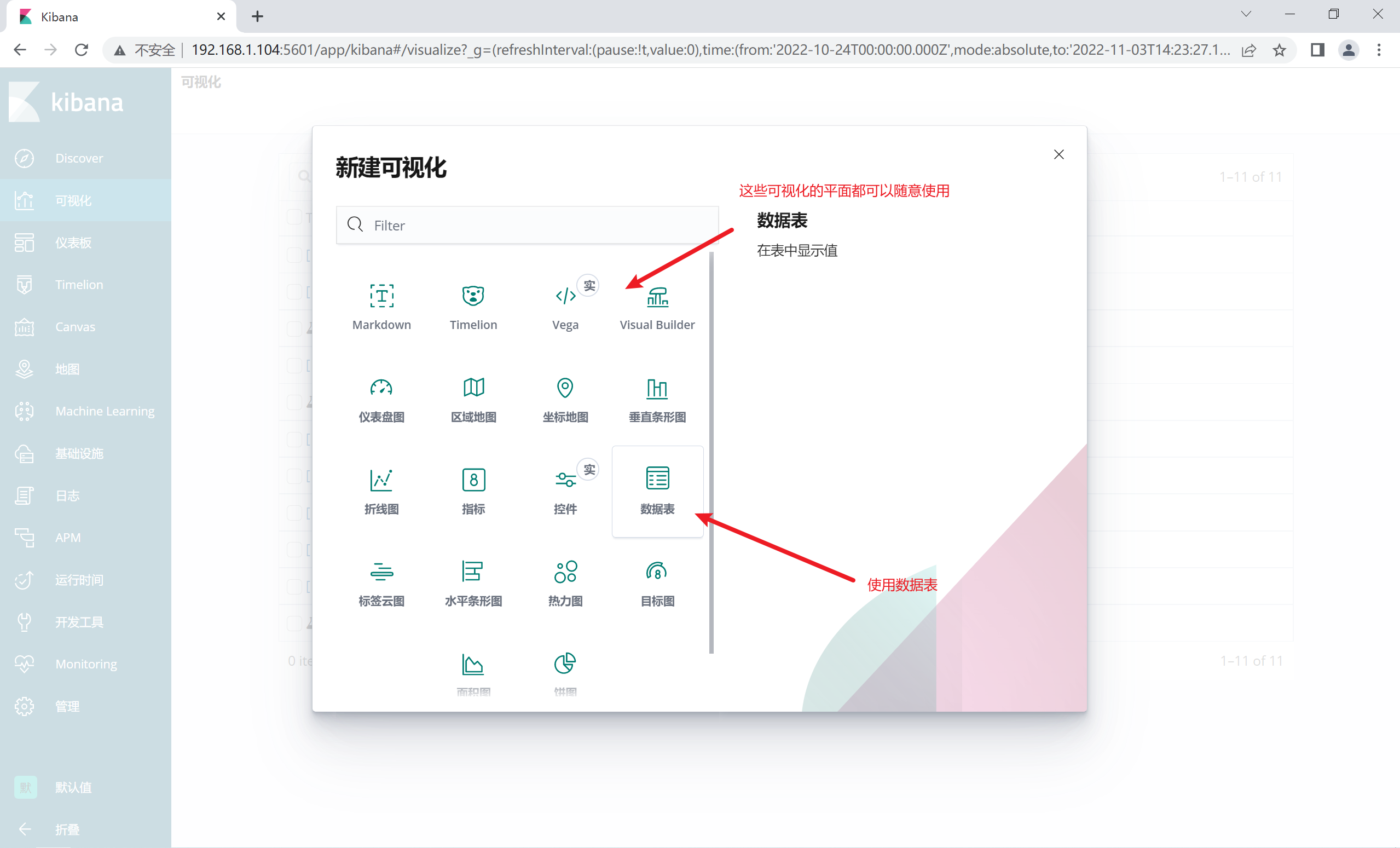1400x848 pixels.
Task: Click the 不安全 site security indicator
Action: coord(144,50)
